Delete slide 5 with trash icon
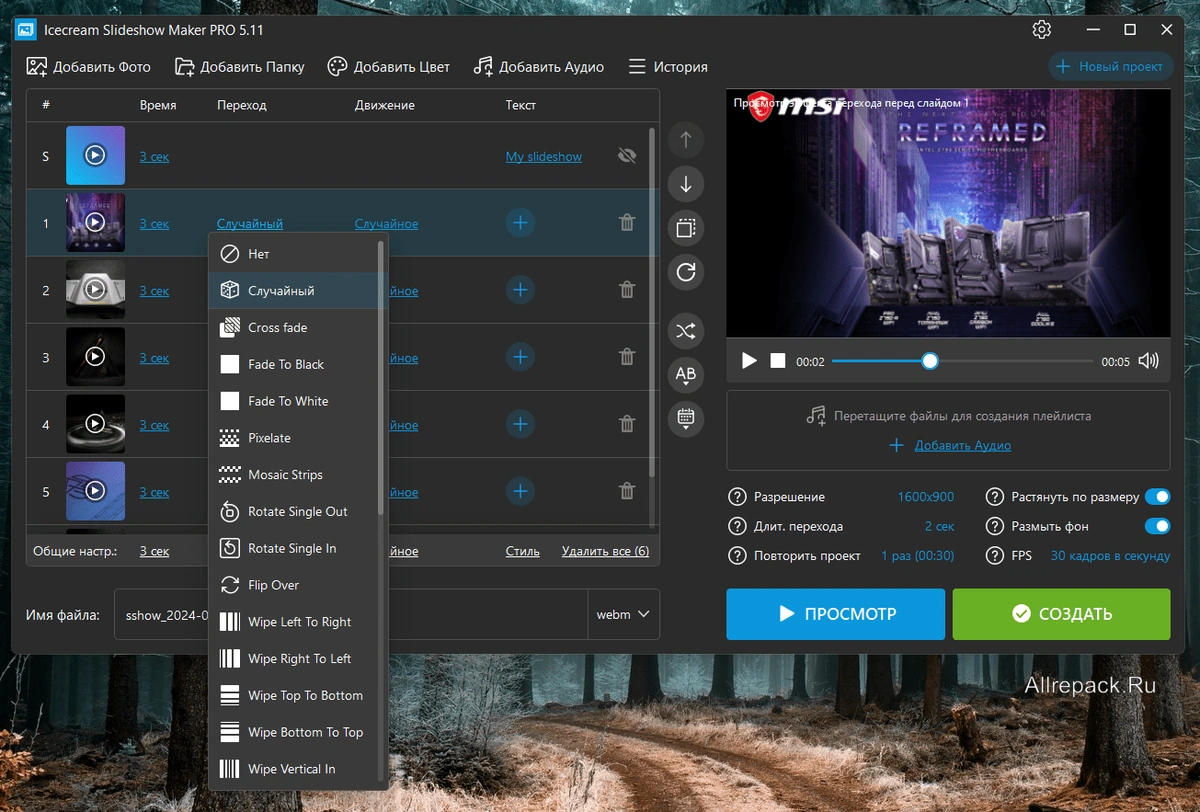Viewport: 1200px width, 812px height. pyautogui.click(x=627, y=491)
